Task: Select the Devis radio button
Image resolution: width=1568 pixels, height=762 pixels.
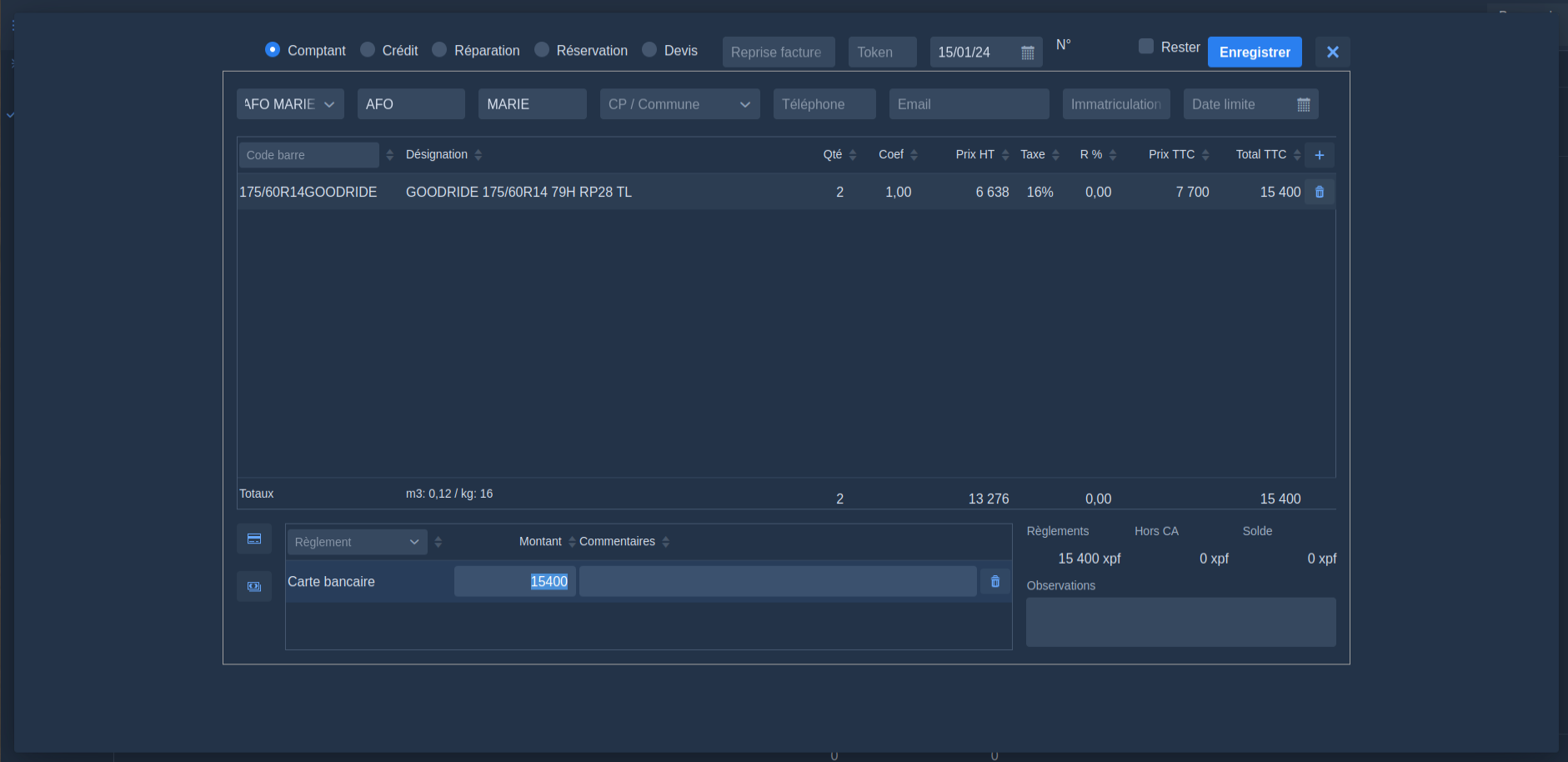Action: [649, 50]
